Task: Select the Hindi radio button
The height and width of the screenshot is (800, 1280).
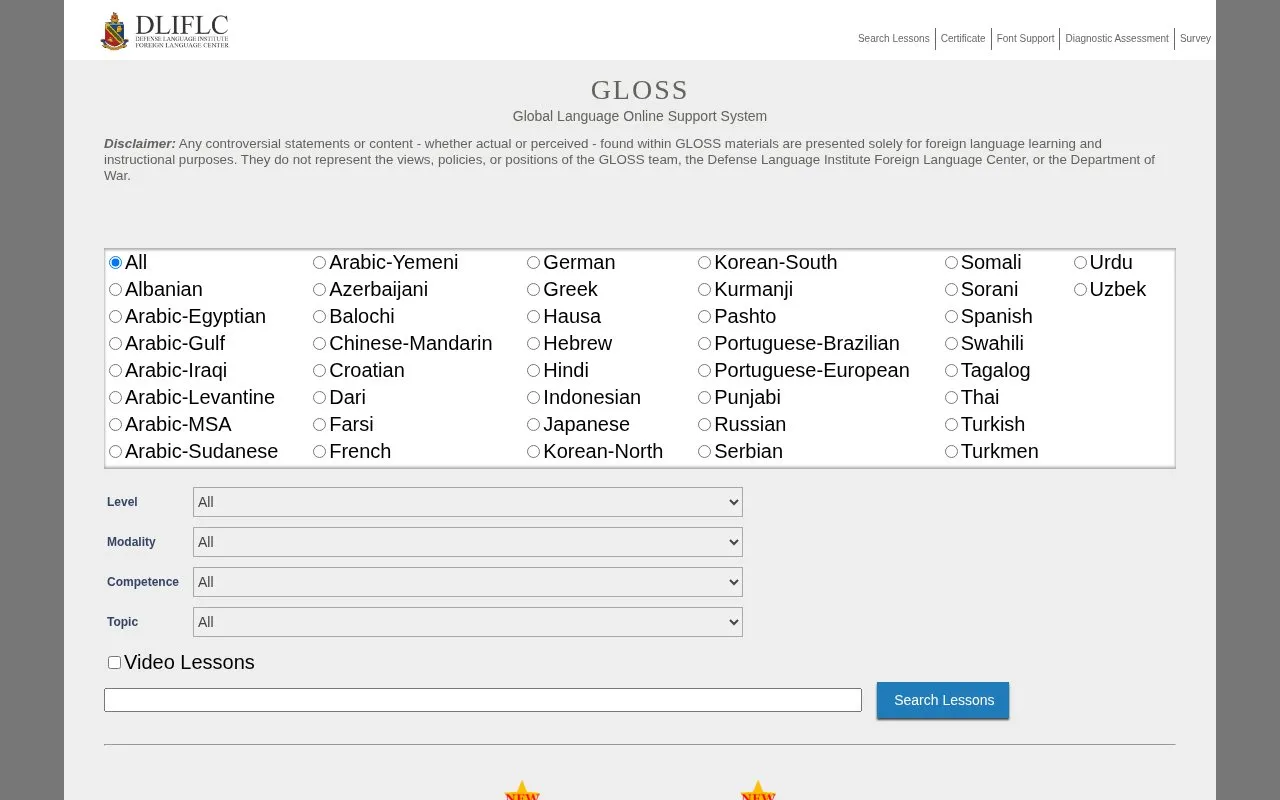Action: point(534,371)
